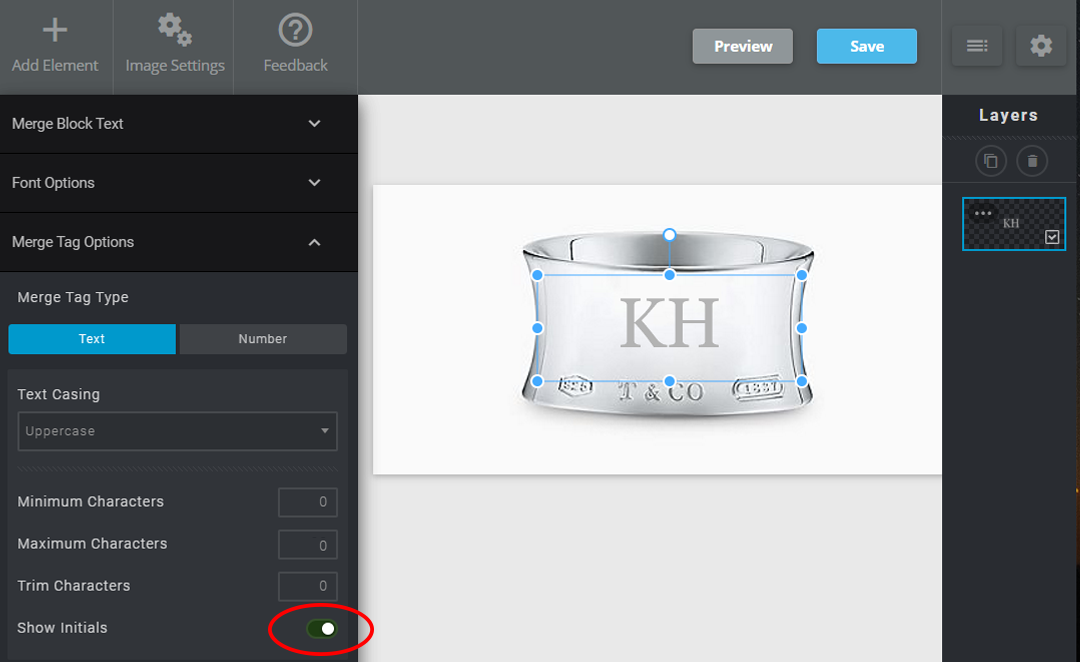
Task: Collapse the Merge Tag Options section
Action: tap(179, 242)
